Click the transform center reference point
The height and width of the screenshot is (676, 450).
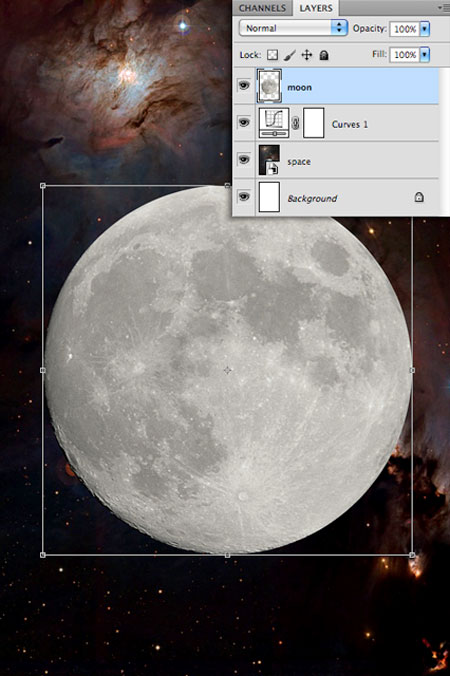click(228, 370)
